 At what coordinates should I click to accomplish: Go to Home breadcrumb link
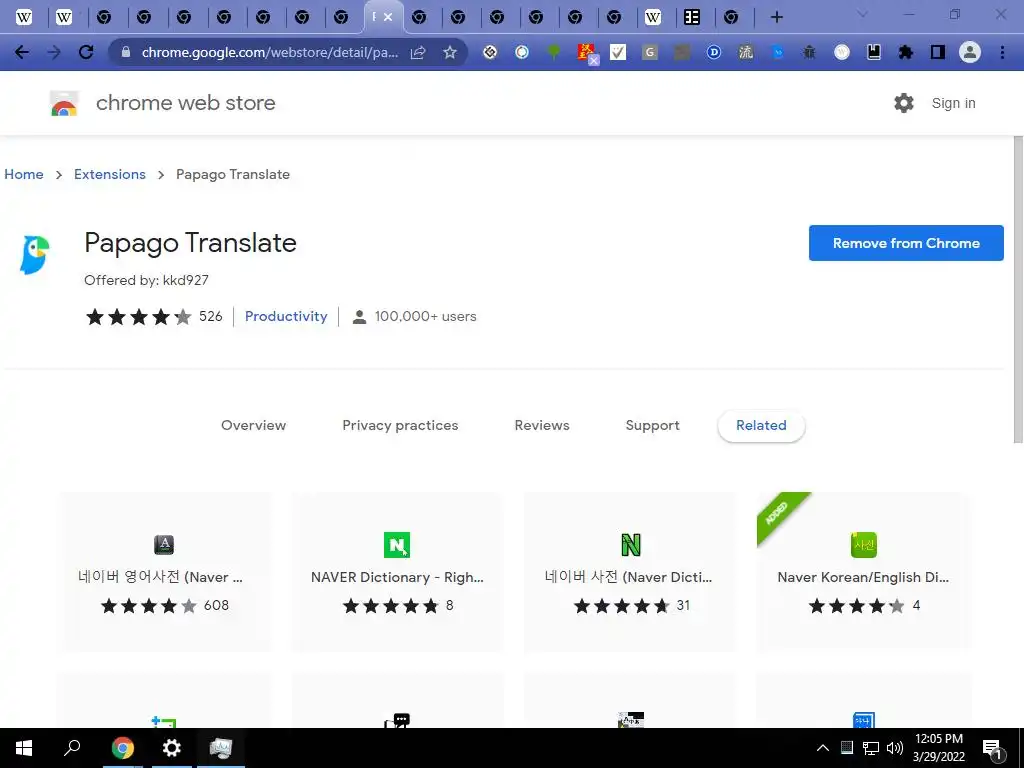pyautogui.click(x=24, y=174)
